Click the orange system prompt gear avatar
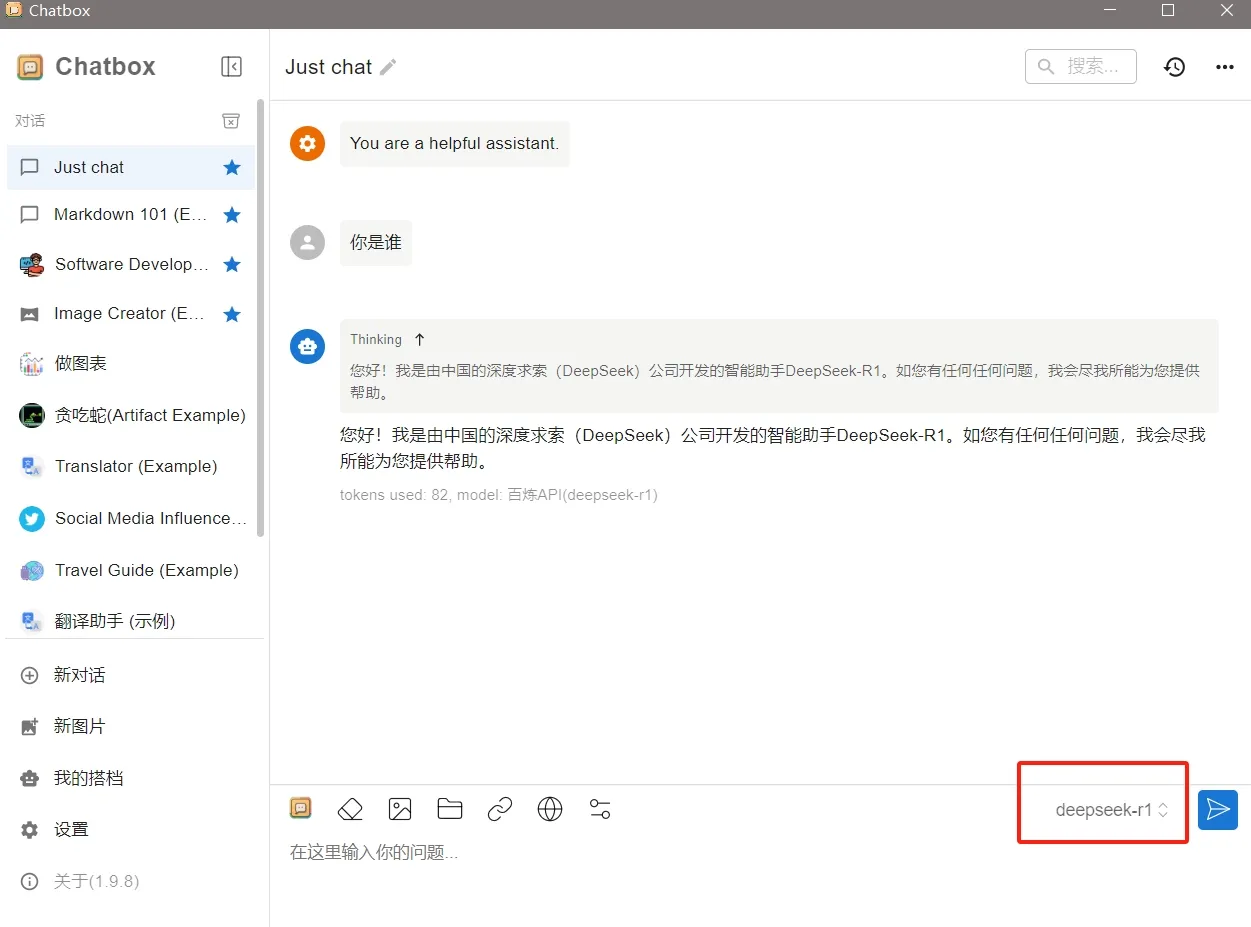The height and width of the screenshot is (927, 1251). pos(307,143)
